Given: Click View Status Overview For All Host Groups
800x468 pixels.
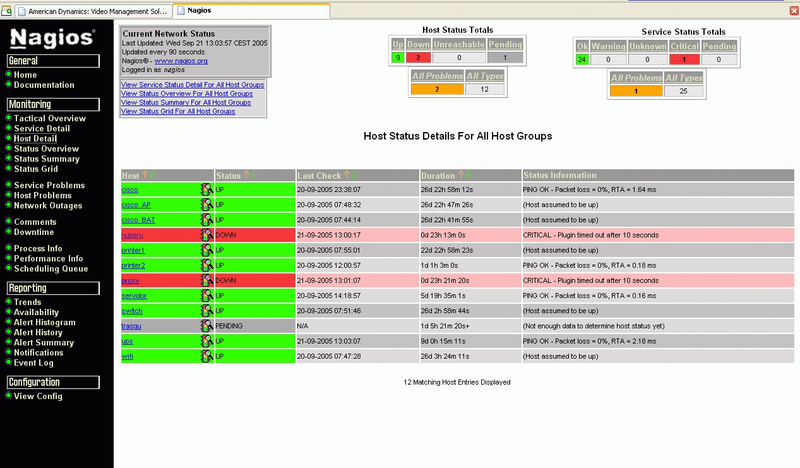Looking at the screenshot, I should pos(187,94).
